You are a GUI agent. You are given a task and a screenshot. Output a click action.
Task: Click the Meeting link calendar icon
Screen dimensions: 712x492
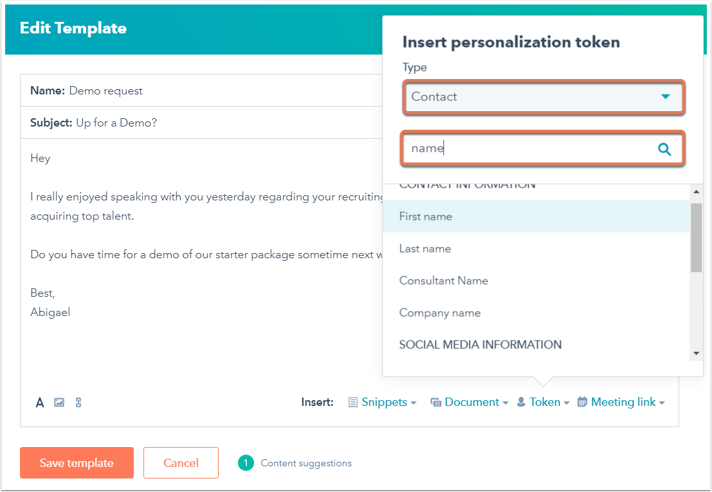point(582,402)
